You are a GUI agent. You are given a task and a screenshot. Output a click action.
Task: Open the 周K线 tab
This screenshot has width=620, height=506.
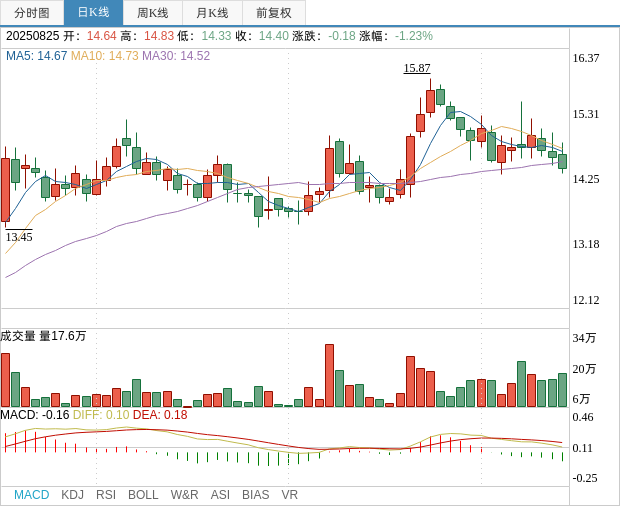(153, 13)
